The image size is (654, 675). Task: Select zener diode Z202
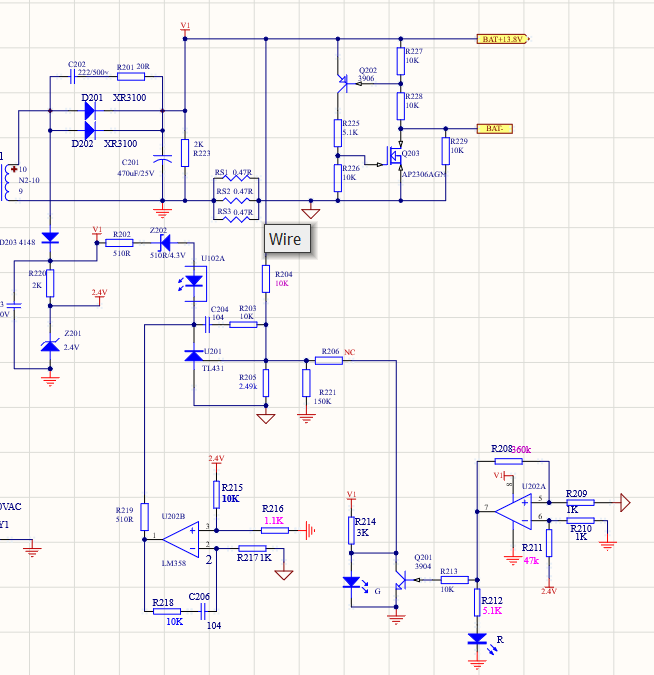[165, 243]
